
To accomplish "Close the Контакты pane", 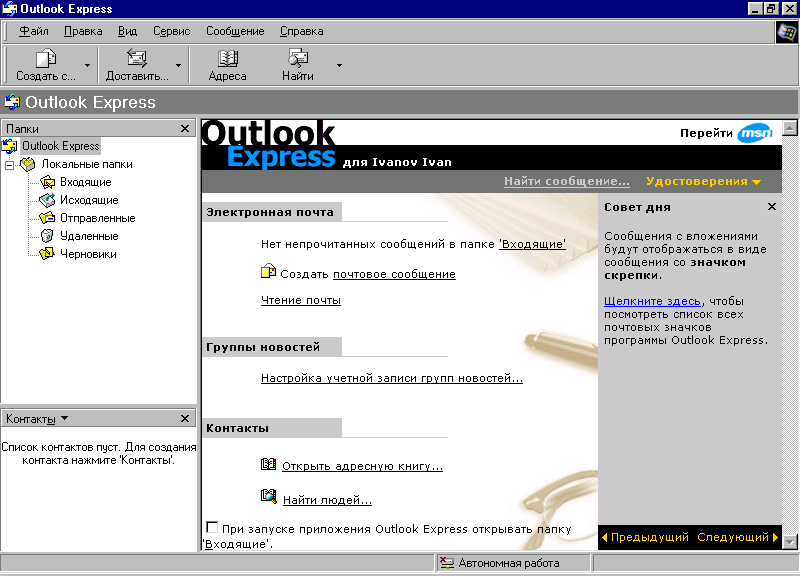I will click(185, 418).
